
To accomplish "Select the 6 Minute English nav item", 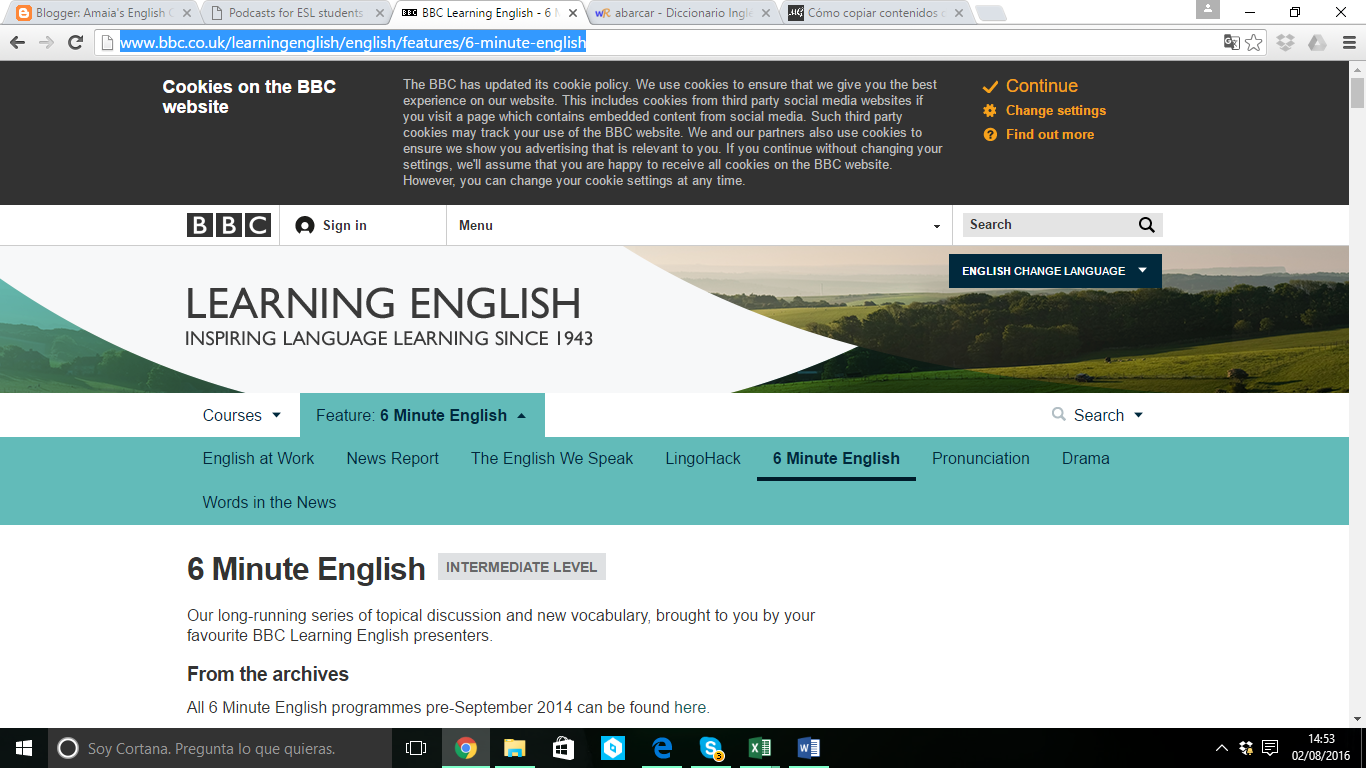I will (836, 458).
